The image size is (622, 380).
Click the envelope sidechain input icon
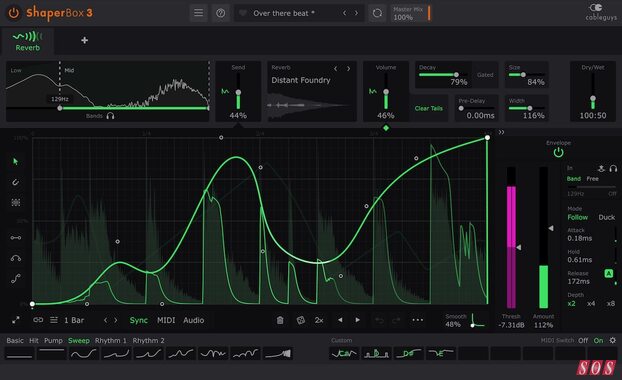click(601, 169)
